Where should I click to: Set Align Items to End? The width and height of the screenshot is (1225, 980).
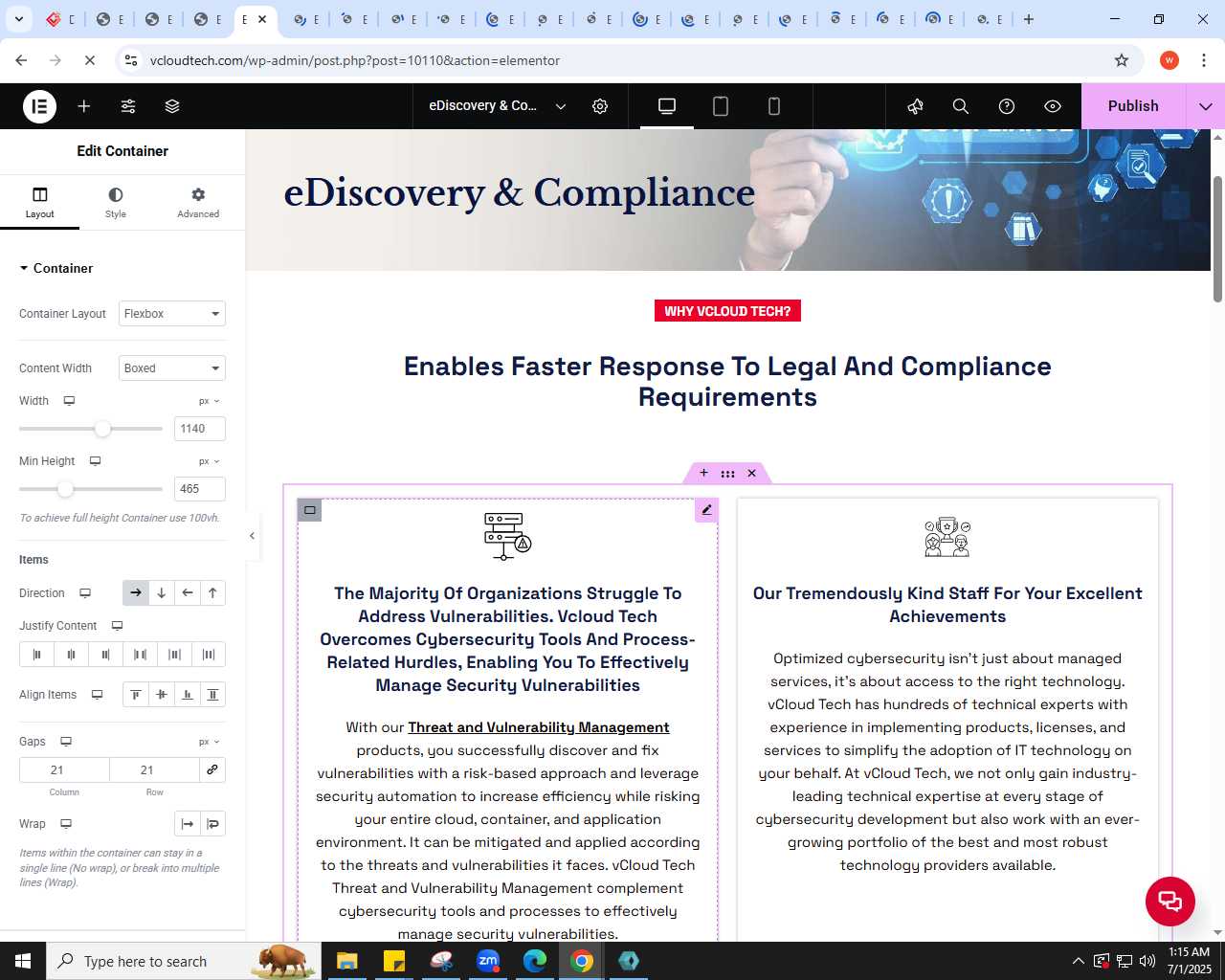(188, 695)
